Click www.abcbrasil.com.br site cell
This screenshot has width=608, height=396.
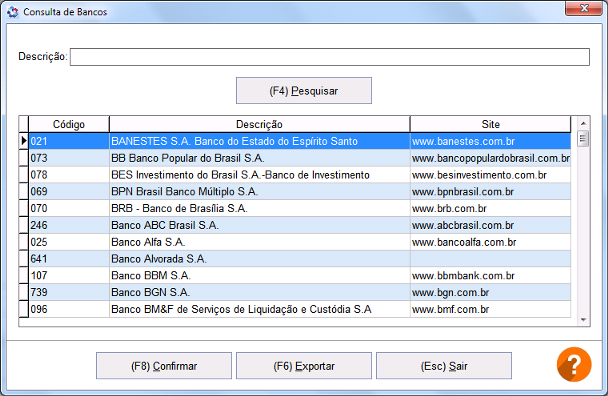[491, 225]
